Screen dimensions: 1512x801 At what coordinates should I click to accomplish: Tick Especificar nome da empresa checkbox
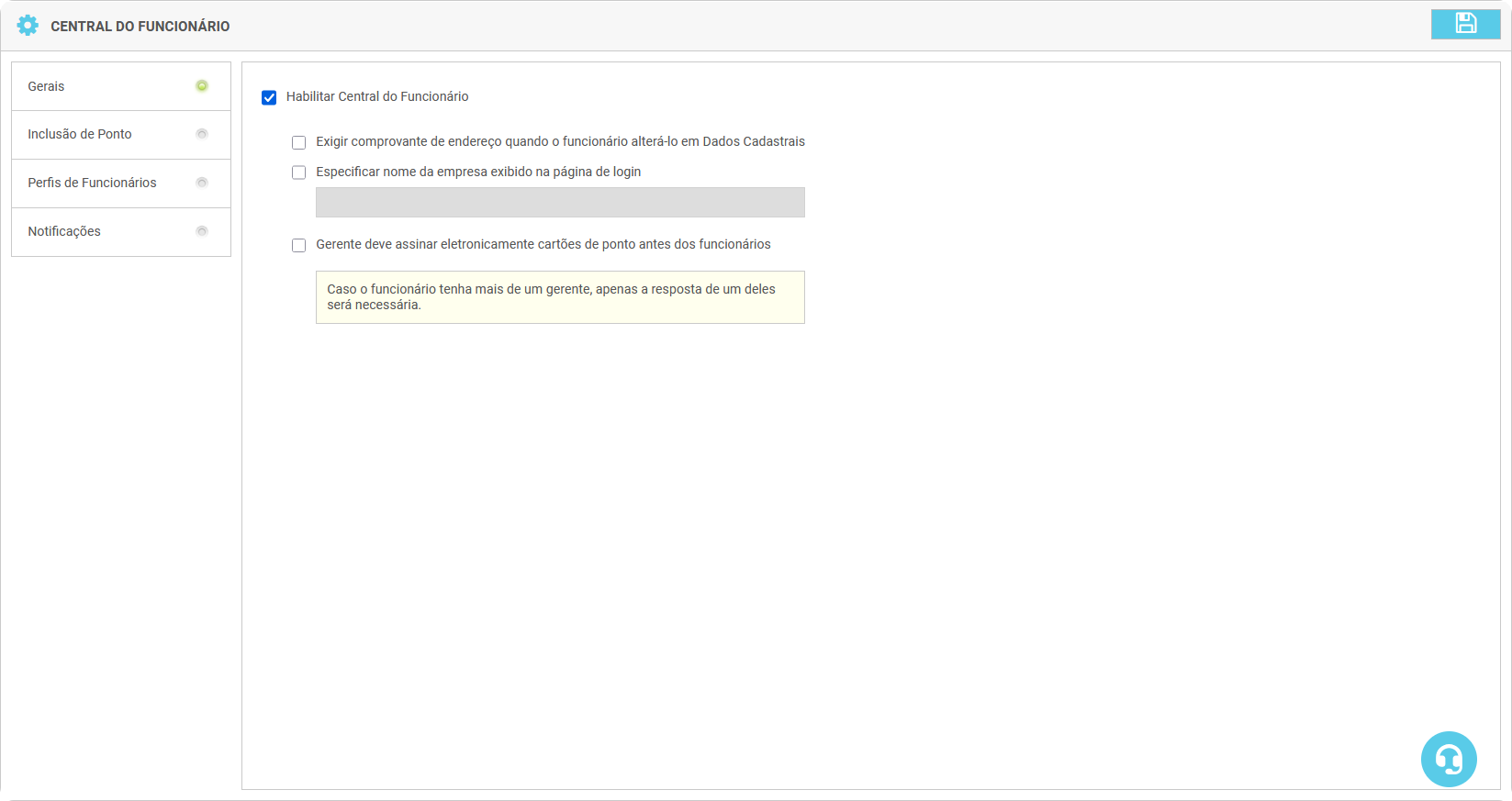pos(298,172)
